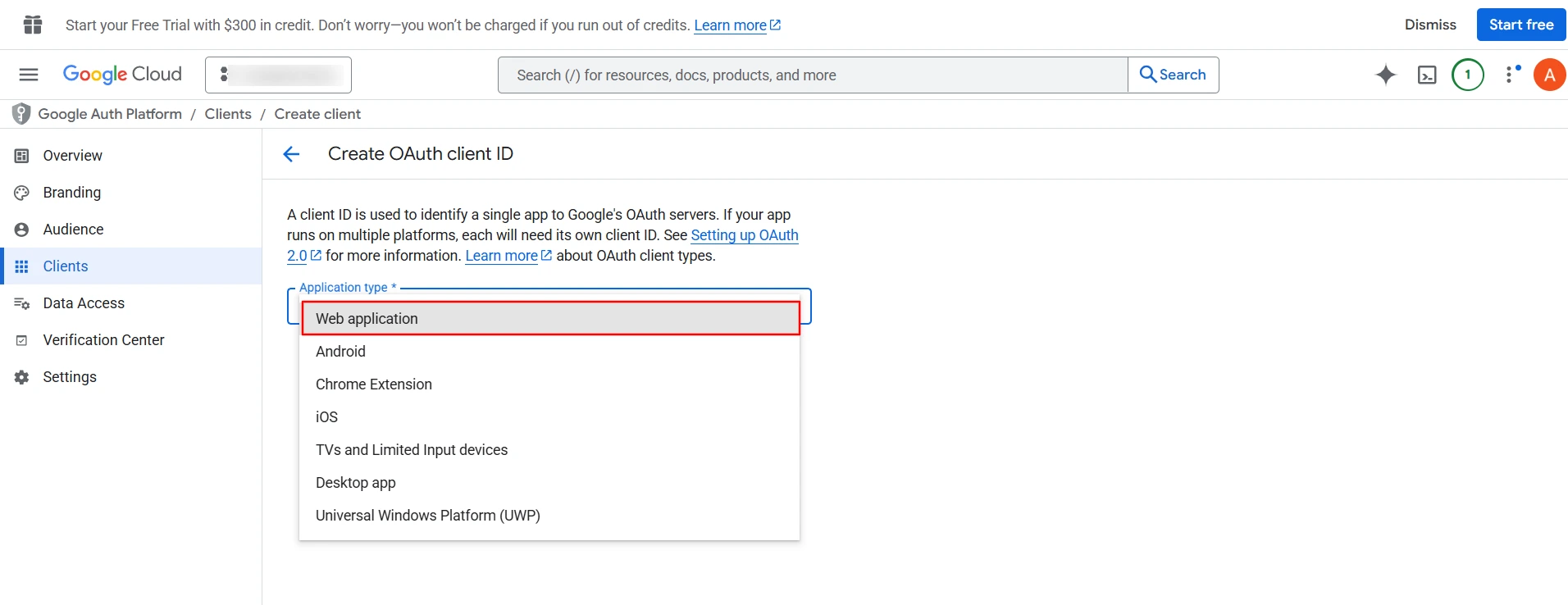Click the Start free button
The image size is (1568, 605).
click(x=1521, y=25)
